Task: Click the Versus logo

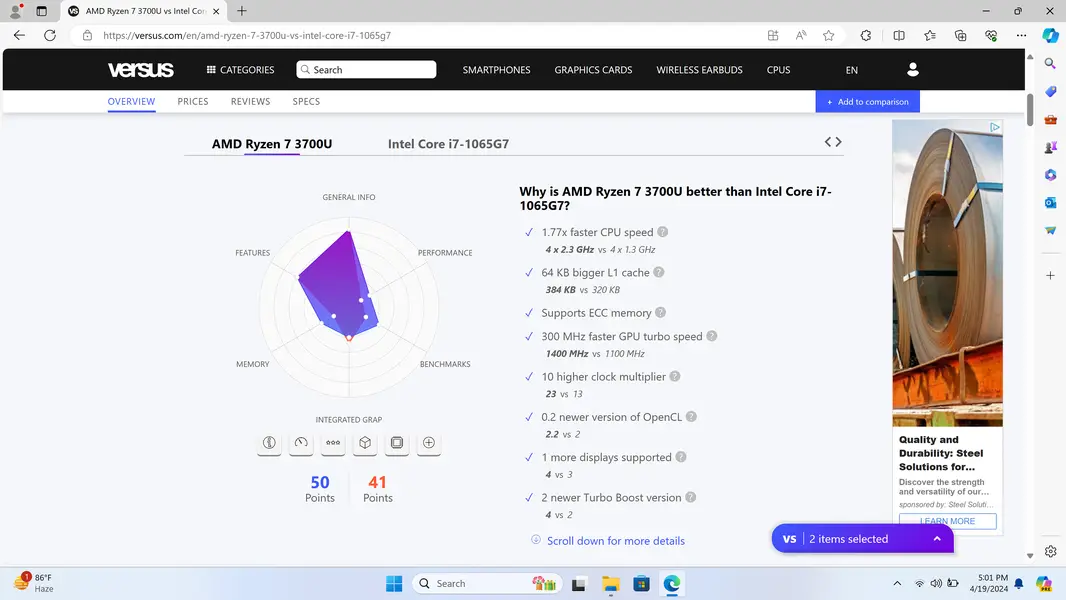Action: click(141, 70)
